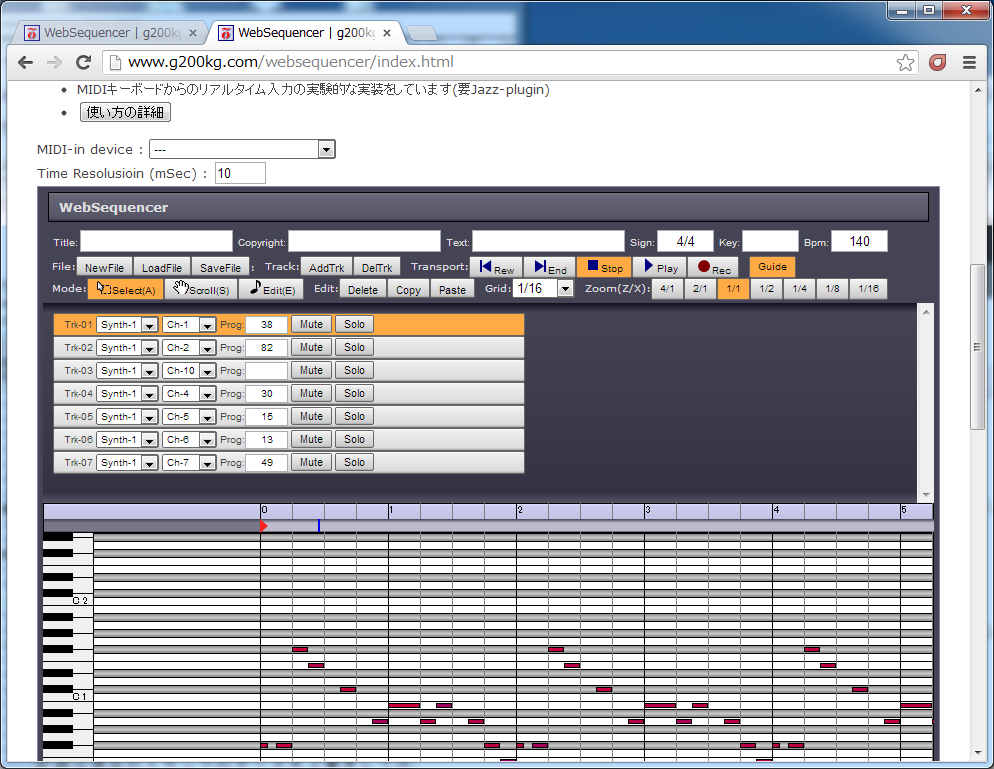The width and height of the screenshot is (994, 769).
Task: Open the Chrome menu hamburger icon
Action: [969, 62]
